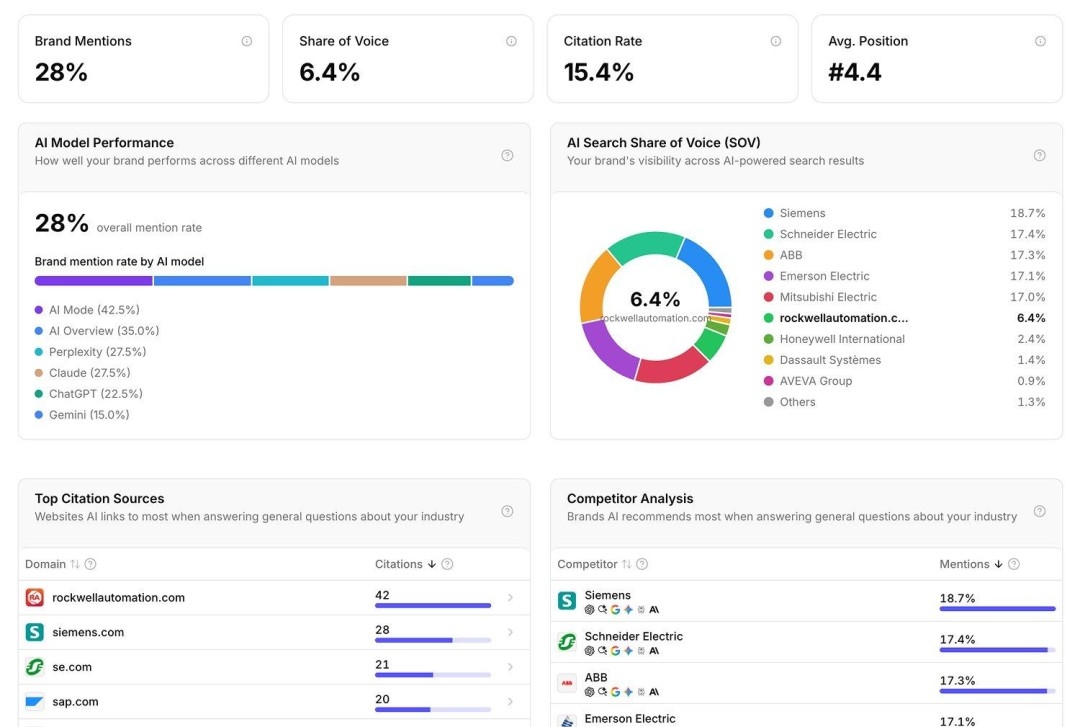Sort the Mentions column
Viewport: 1080px width, 727px height.
point(998,564)
